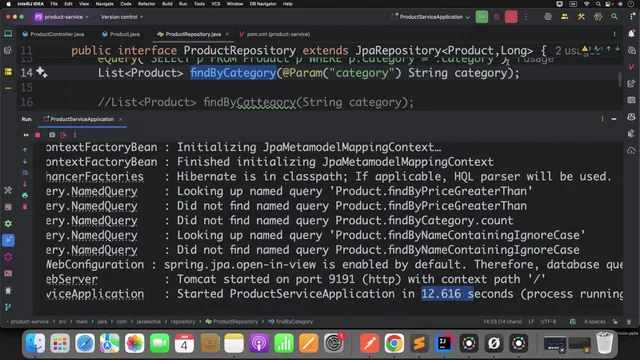Image resolution: width=640 pixels, height=360 pixels.
Task: Open LF line separator selector
Action: tap(531, 322)
